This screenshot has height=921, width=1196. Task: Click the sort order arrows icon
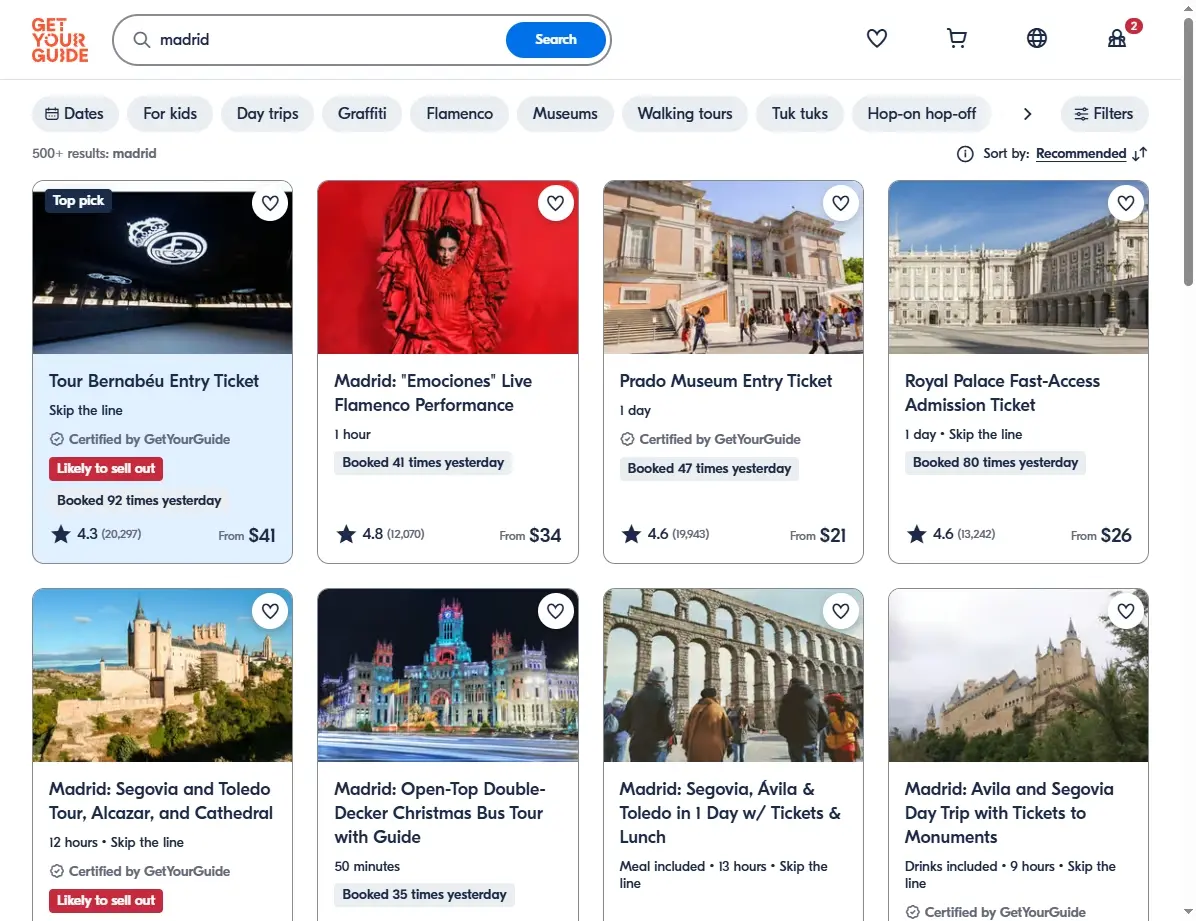[1140, 154]
